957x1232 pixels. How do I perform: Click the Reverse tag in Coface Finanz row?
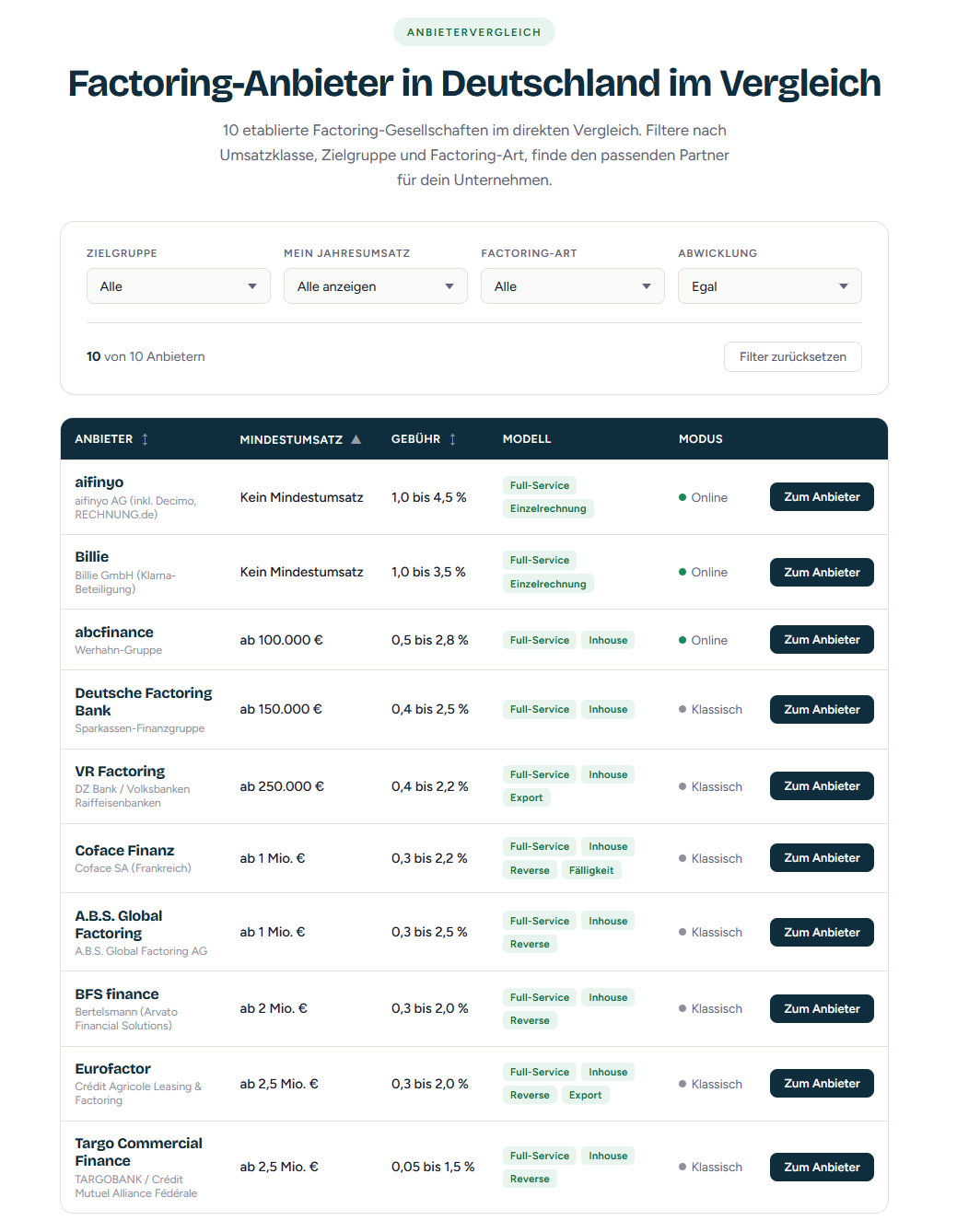(530, 870)
